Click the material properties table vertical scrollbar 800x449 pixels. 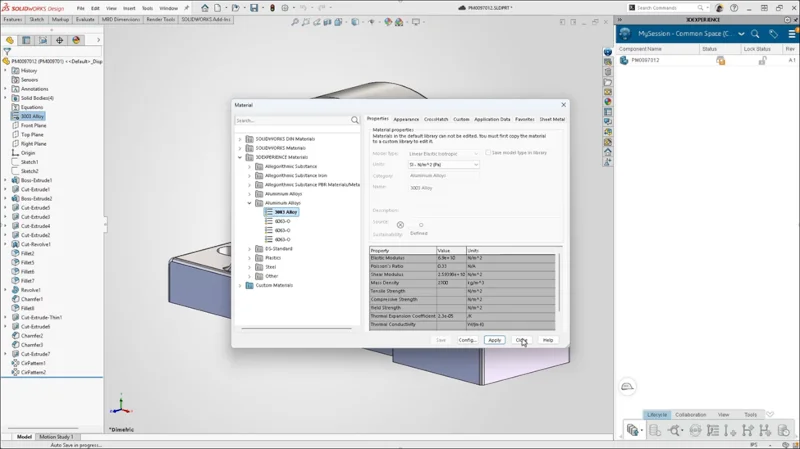click(559, 282)
